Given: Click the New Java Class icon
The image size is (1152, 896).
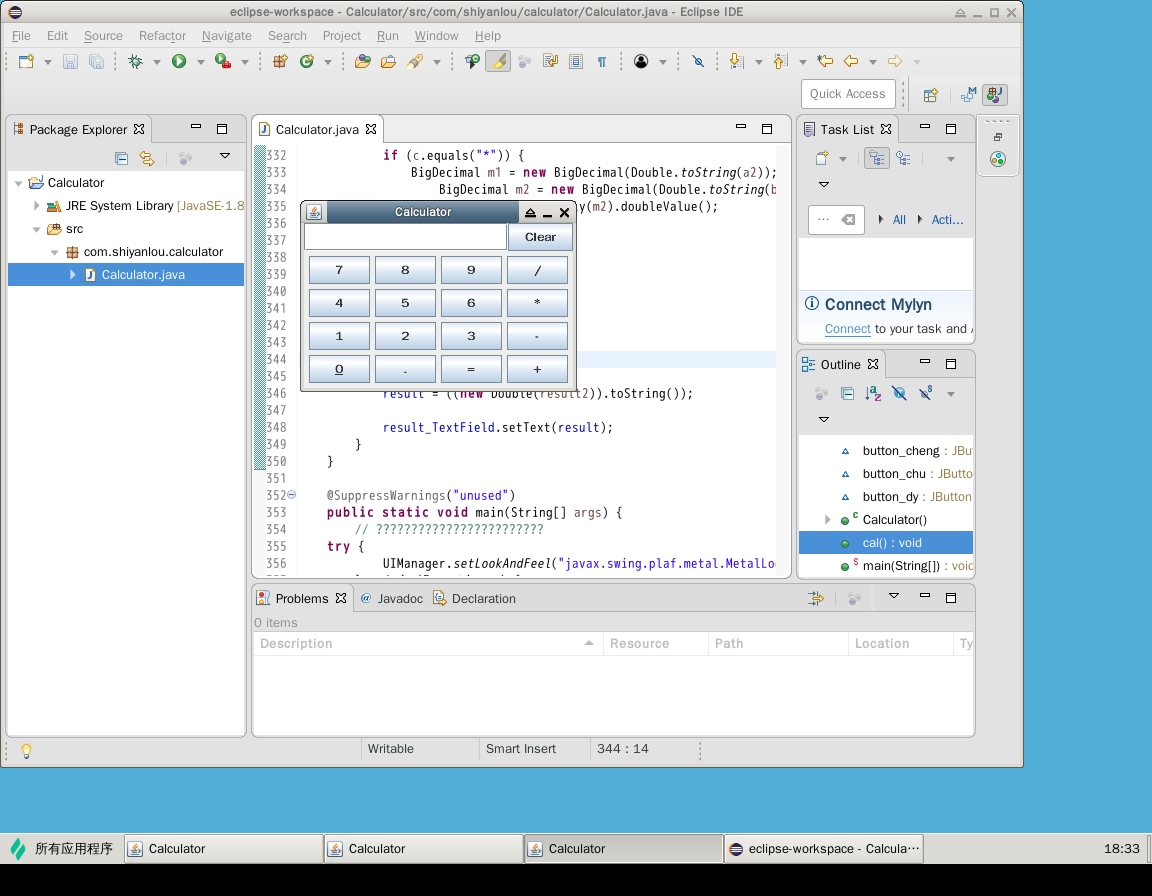Looking at the screenshot, I should (307, 62).
